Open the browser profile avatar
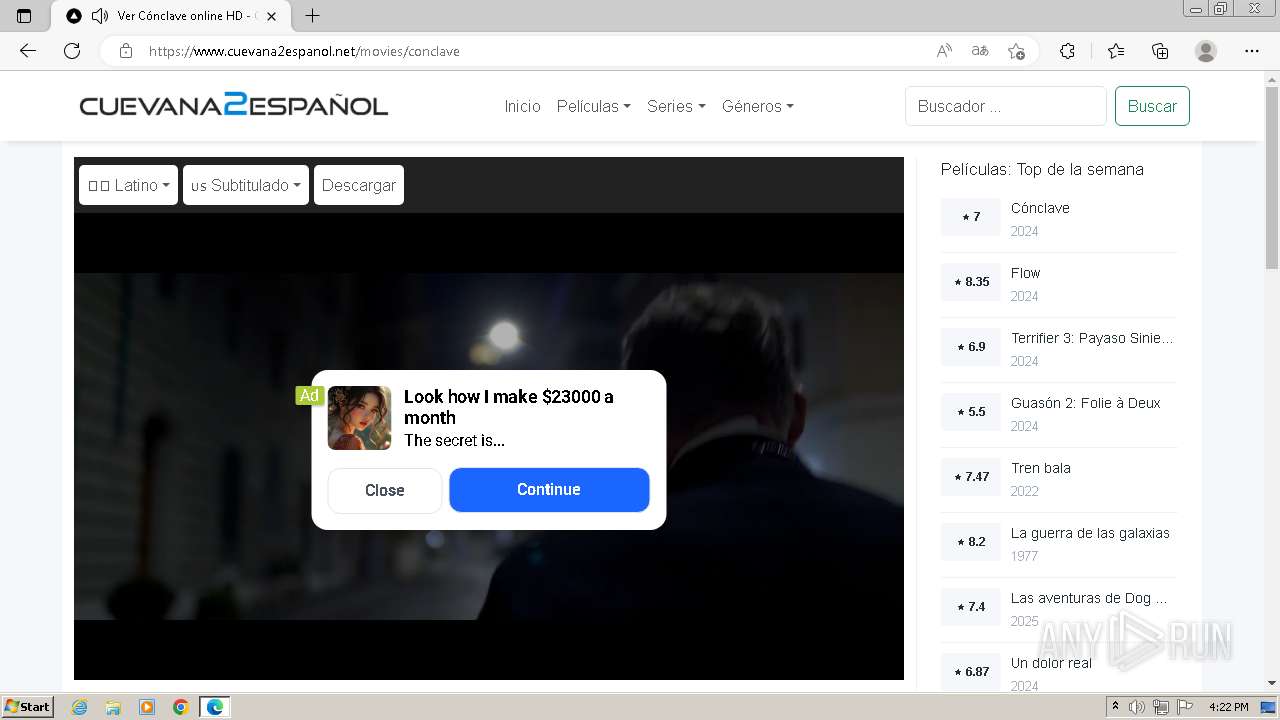 (x=1206, y=51)
